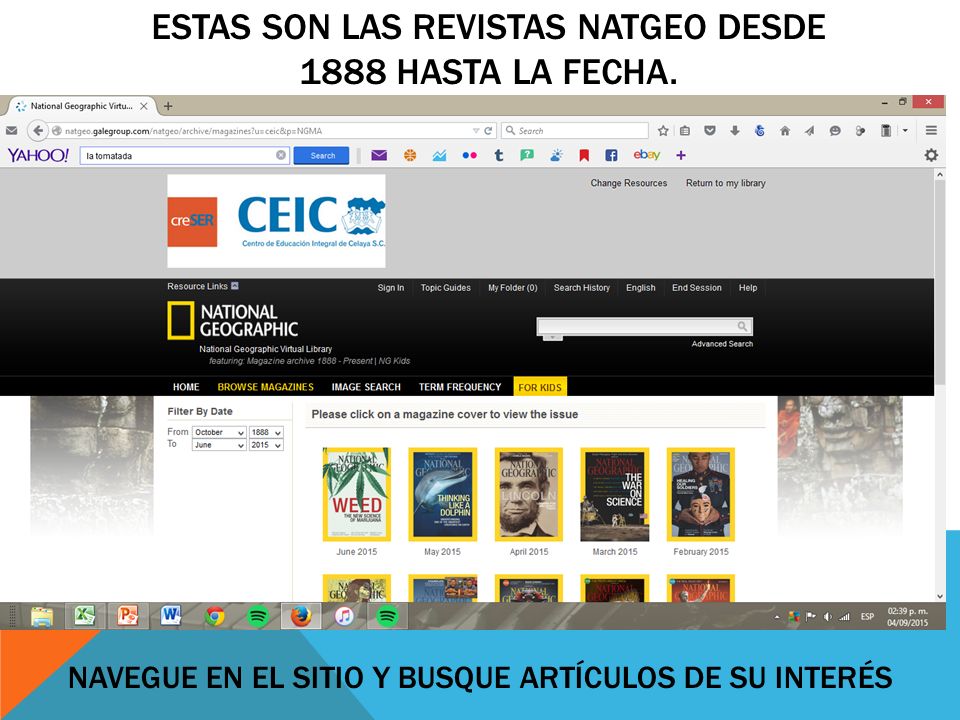The height and width of the screenshot is (720, 960).
Task: Click the send paper-plane toolbar icon
Action: [809, 130]
